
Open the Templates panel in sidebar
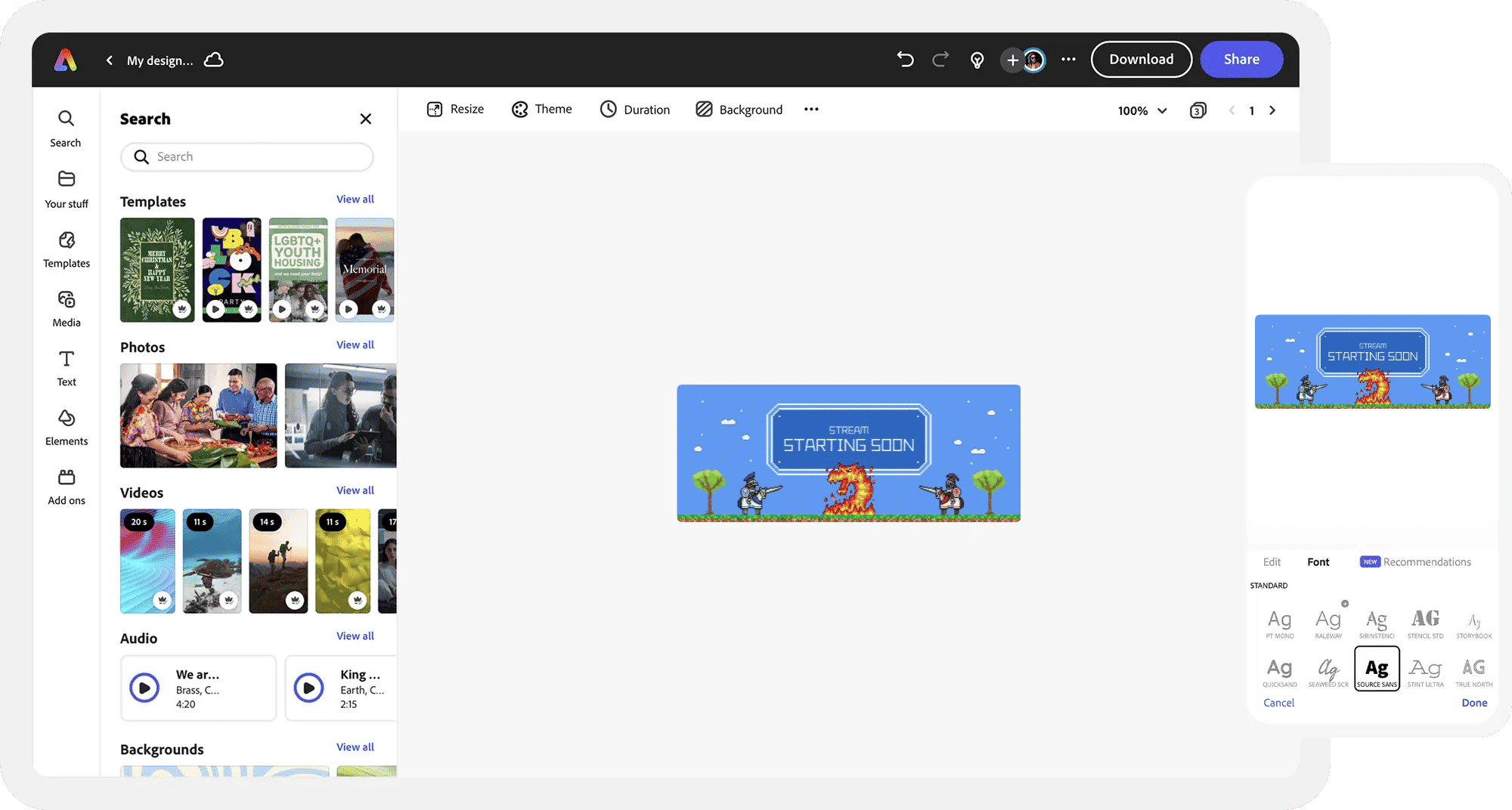(66, 251)
